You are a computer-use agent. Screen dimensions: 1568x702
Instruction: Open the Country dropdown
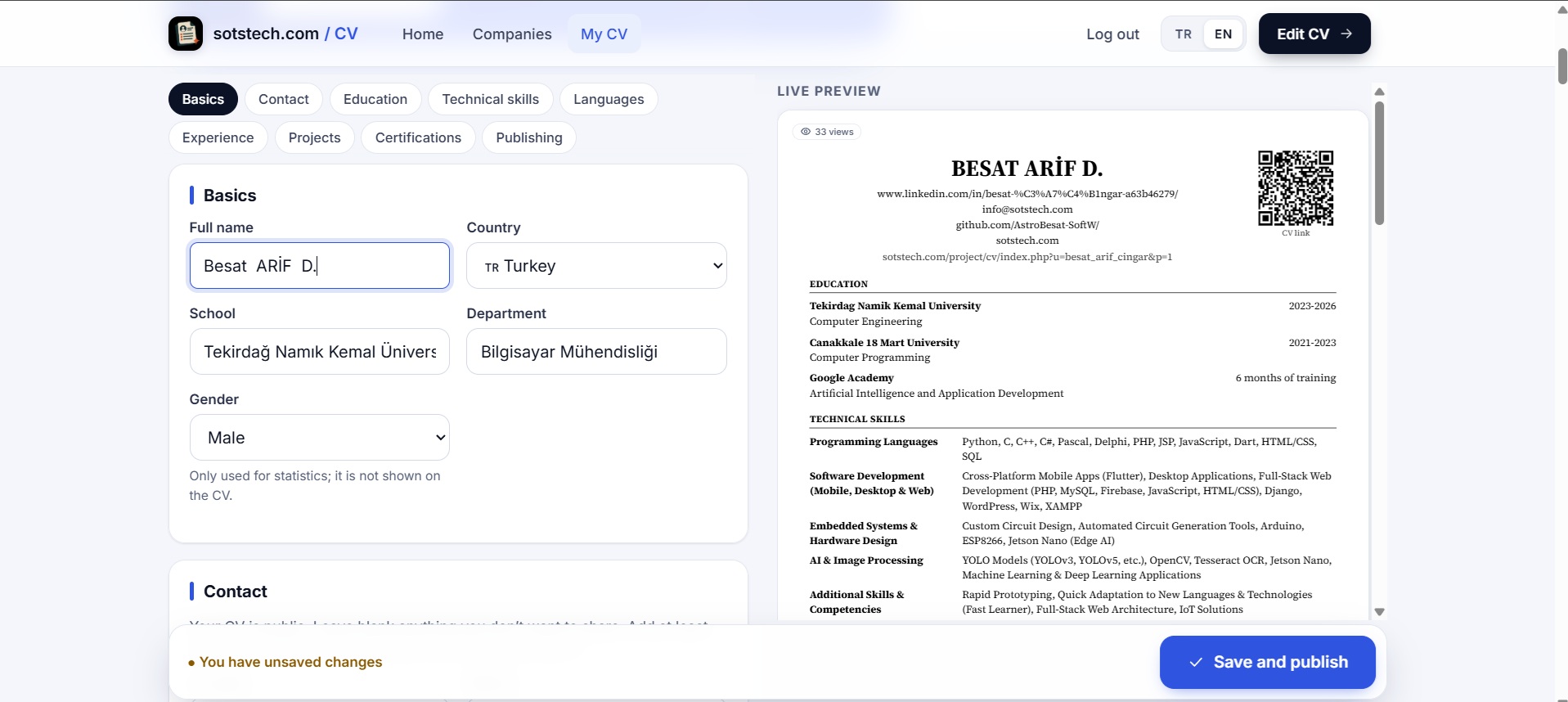tap(596, 266)
